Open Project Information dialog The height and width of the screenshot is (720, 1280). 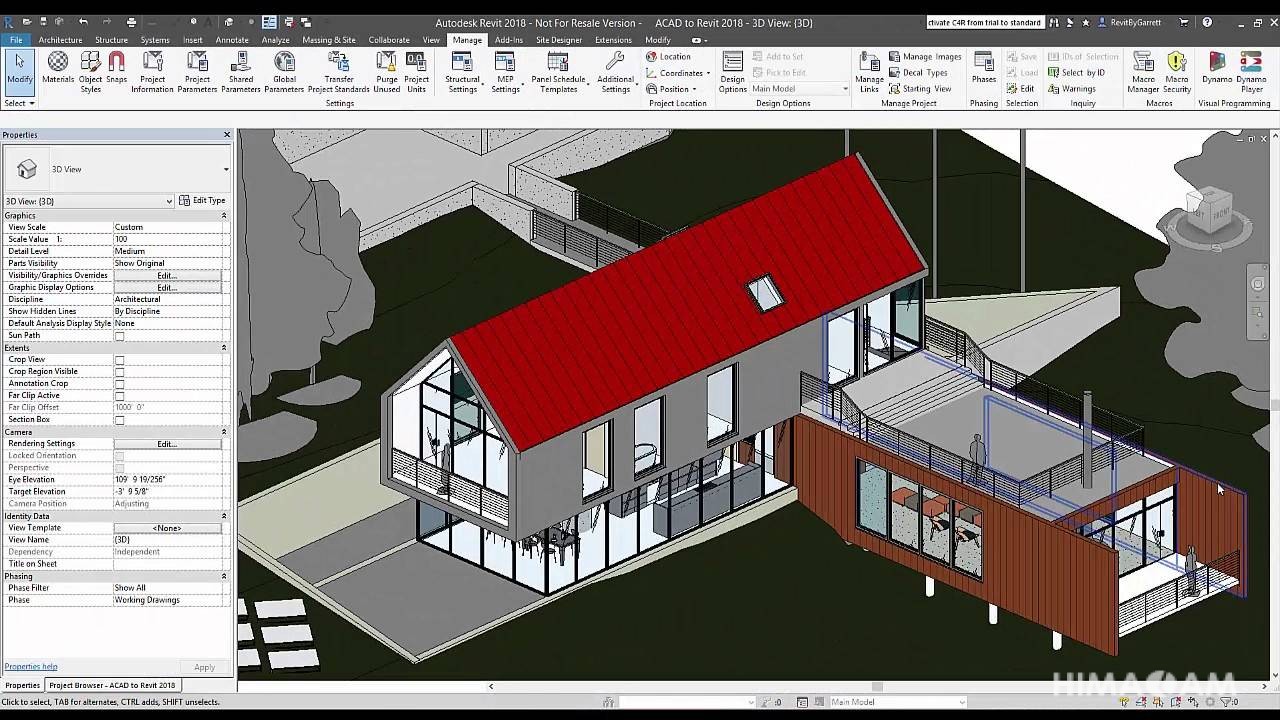152,72
